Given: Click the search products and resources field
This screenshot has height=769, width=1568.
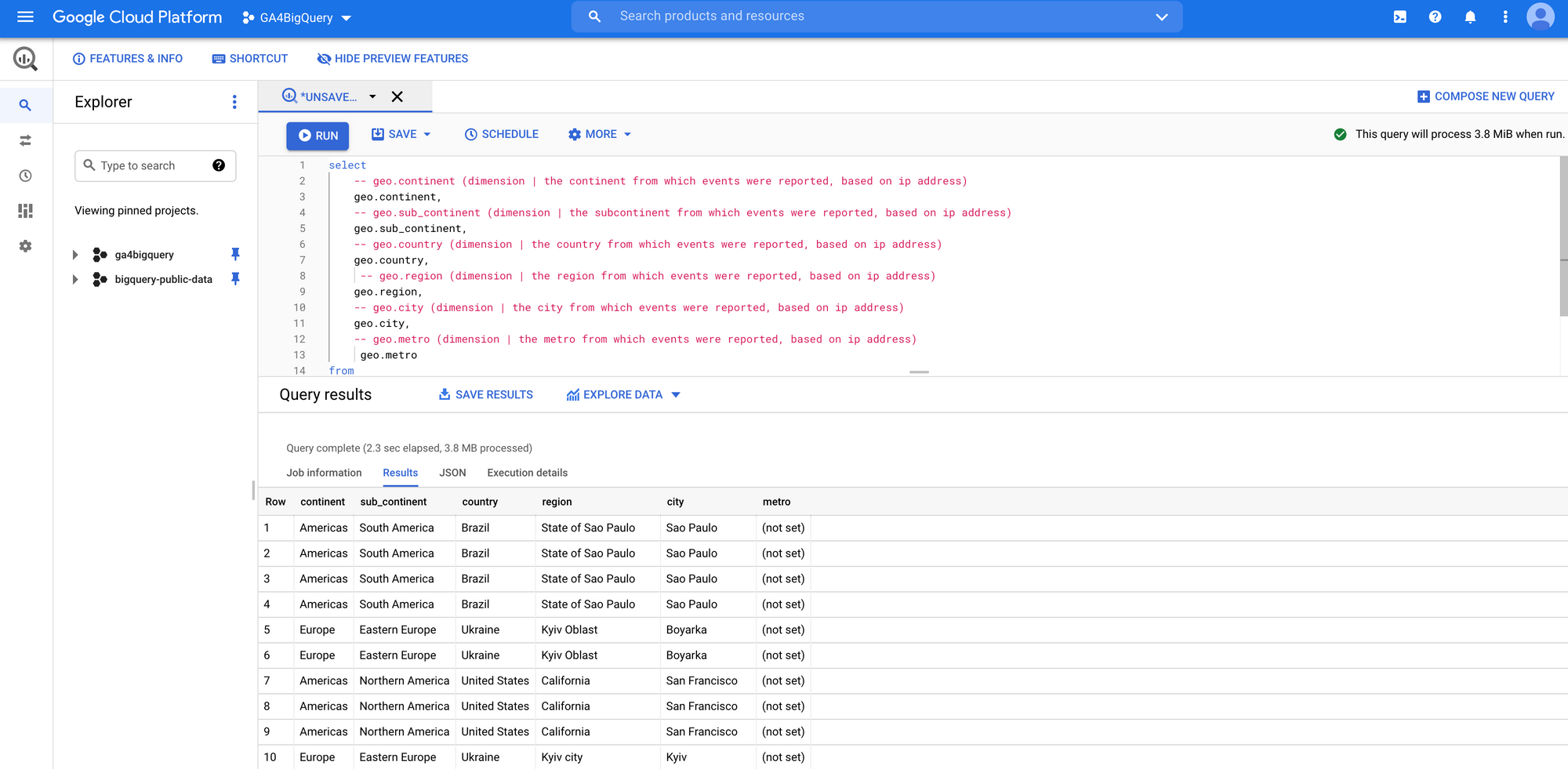Looking at the screenshot, I should point(877,16).
